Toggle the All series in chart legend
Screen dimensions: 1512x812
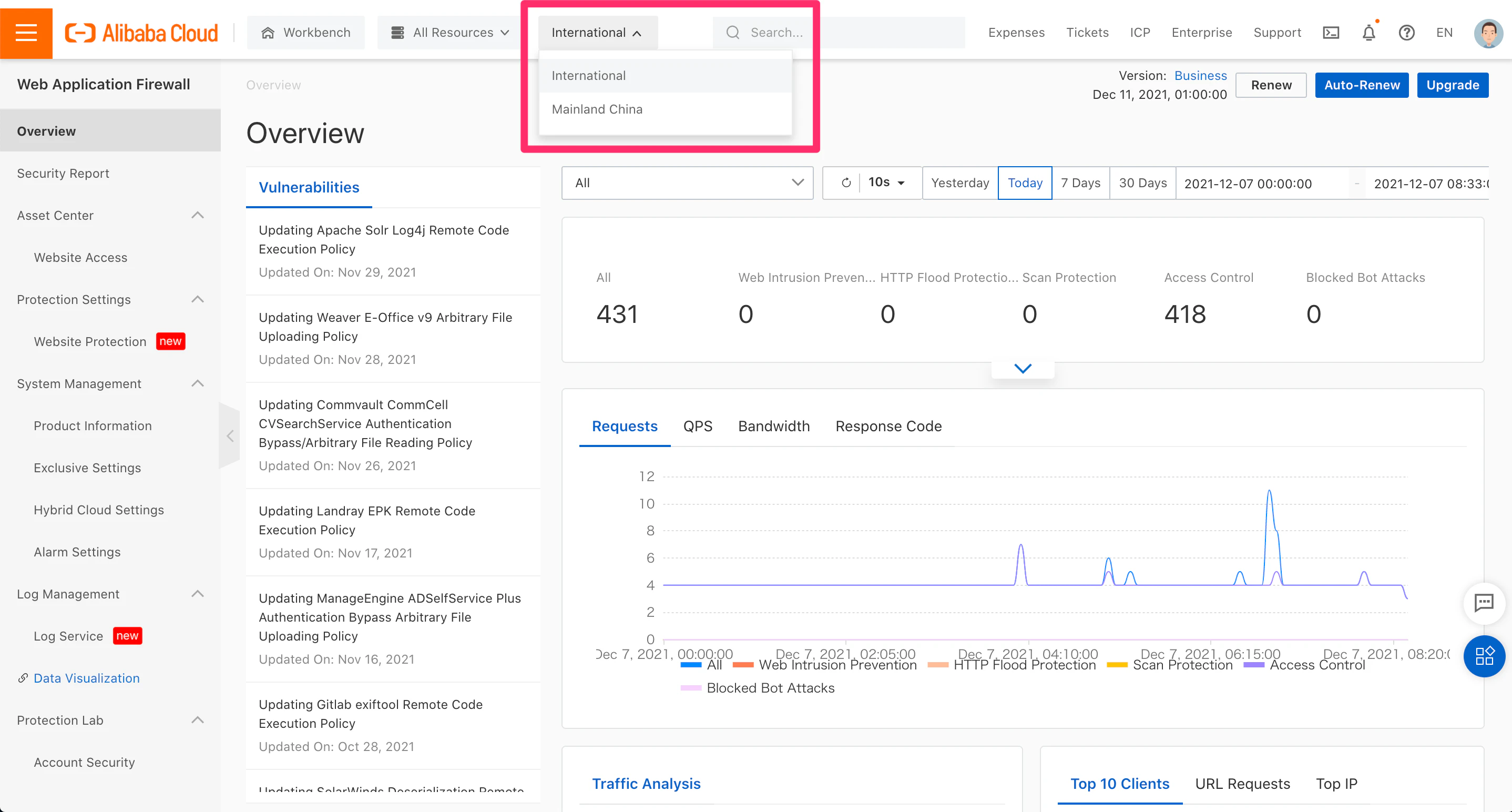click(701, 665)
